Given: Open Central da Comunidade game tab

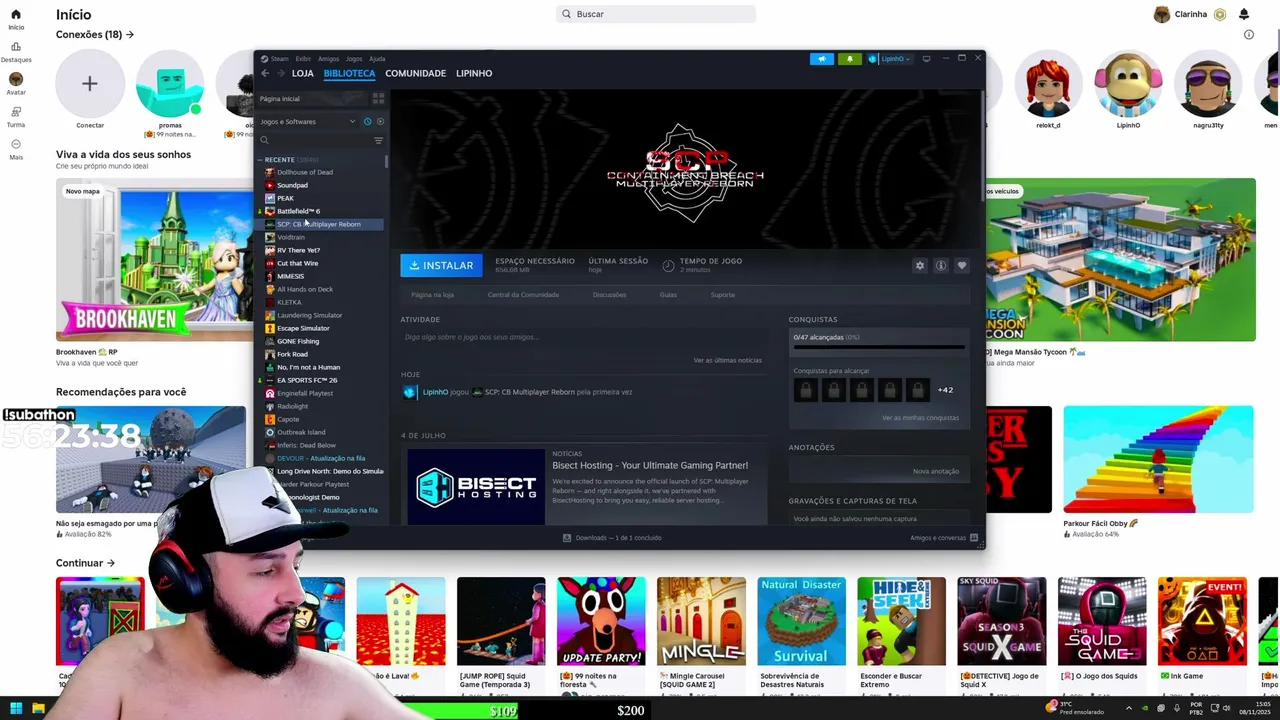Looking at the screenshot, I should 523,295.
